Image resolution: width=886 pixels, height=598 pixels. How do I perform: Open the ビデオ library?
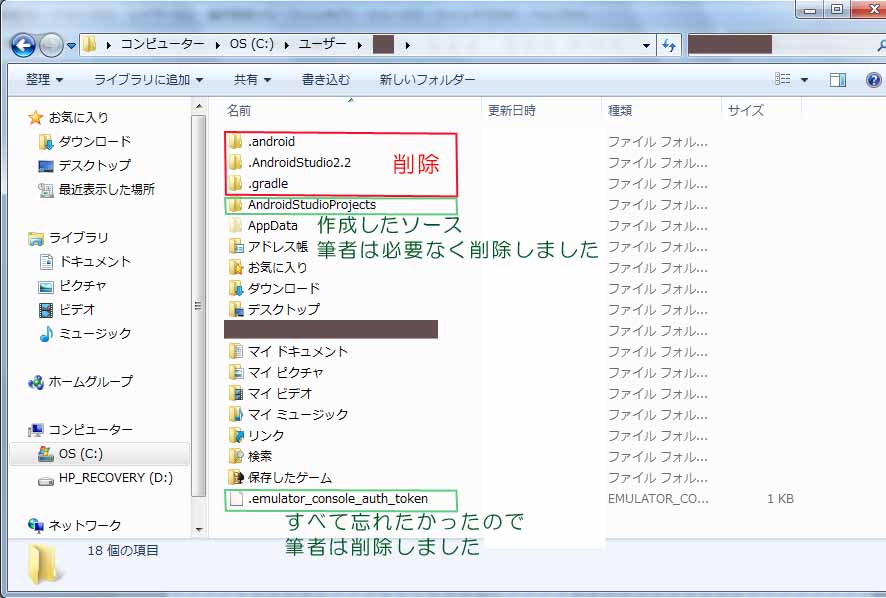tap(67, 310)
